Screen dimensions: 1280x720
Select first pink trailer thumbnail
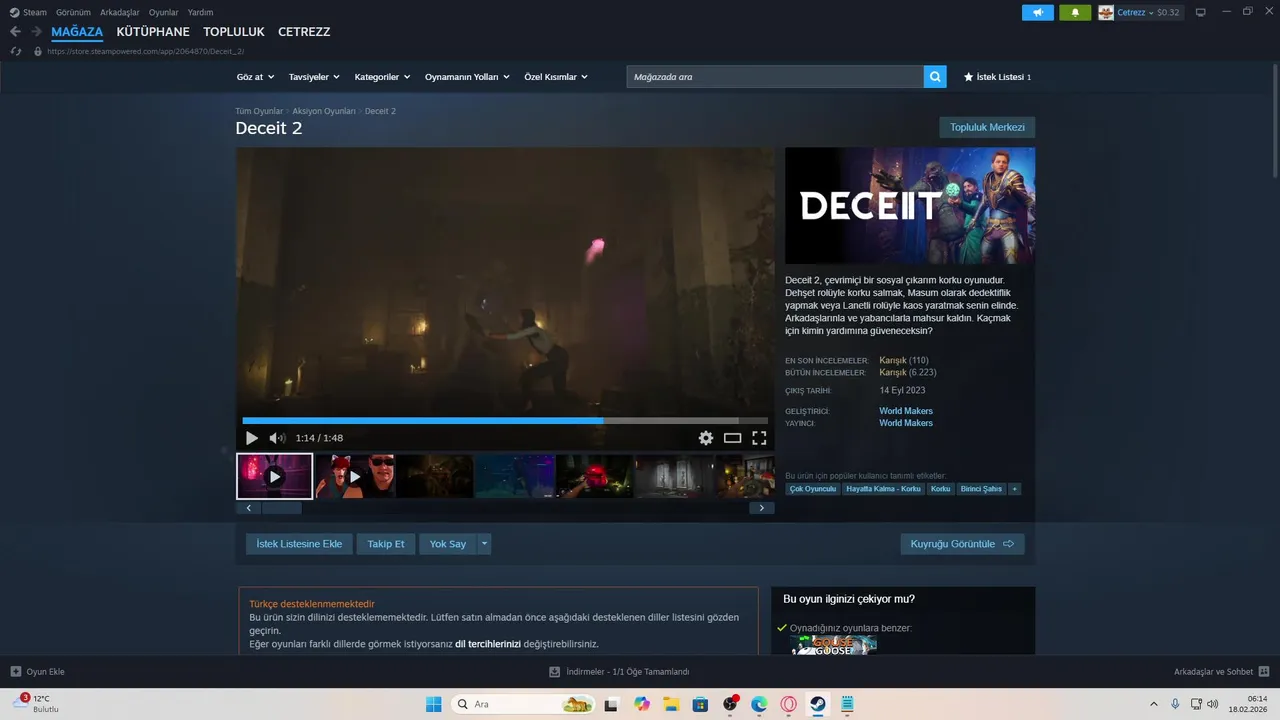[x=275, y=476]
